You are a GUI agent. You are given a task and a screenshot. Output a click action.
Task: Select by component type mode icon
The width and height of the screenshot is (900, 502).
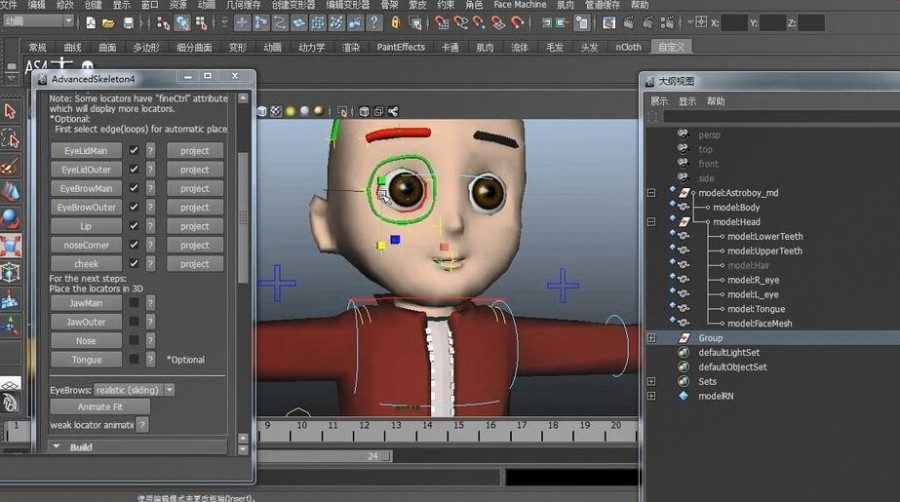(x=201, y=23)
